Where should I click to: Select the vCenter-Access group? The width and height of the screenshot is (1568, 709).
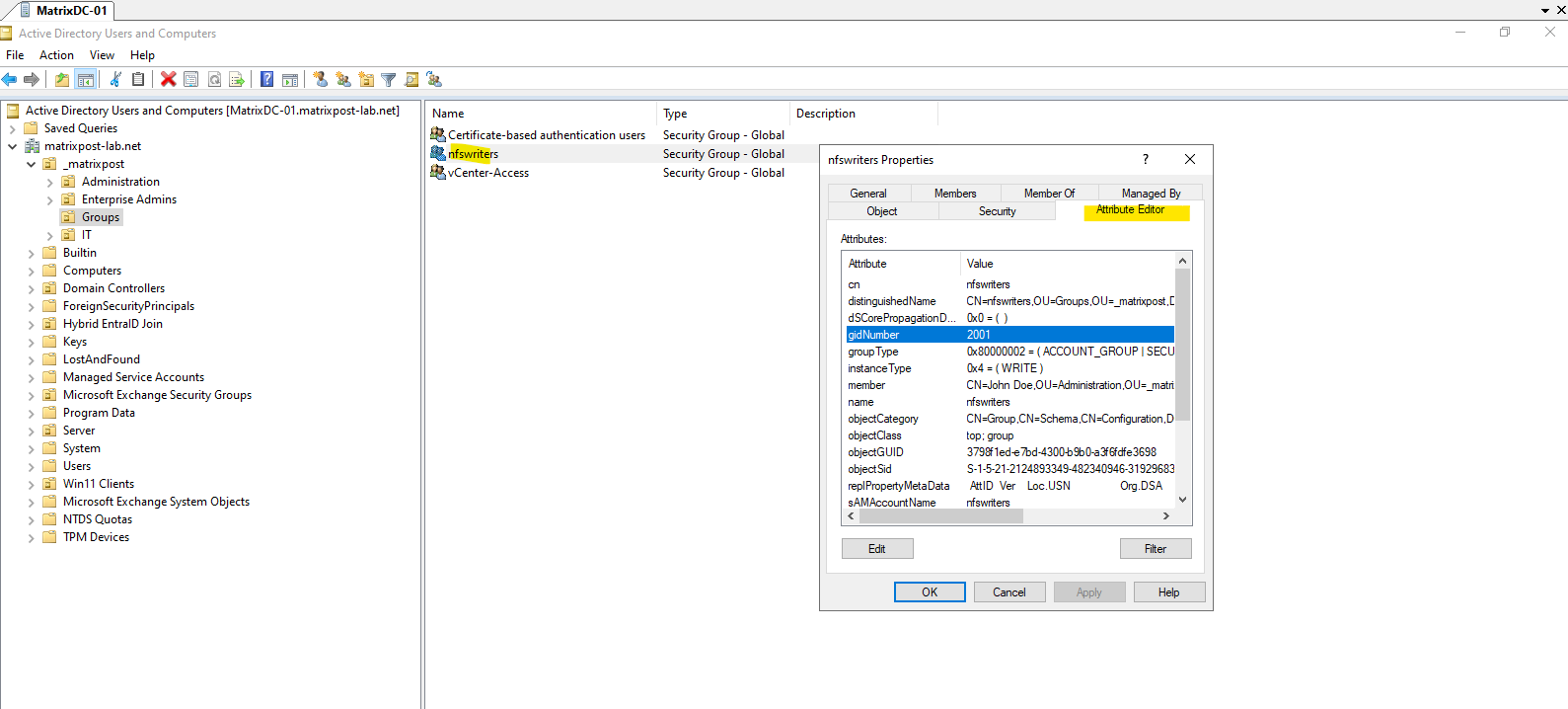click(488, 173)
